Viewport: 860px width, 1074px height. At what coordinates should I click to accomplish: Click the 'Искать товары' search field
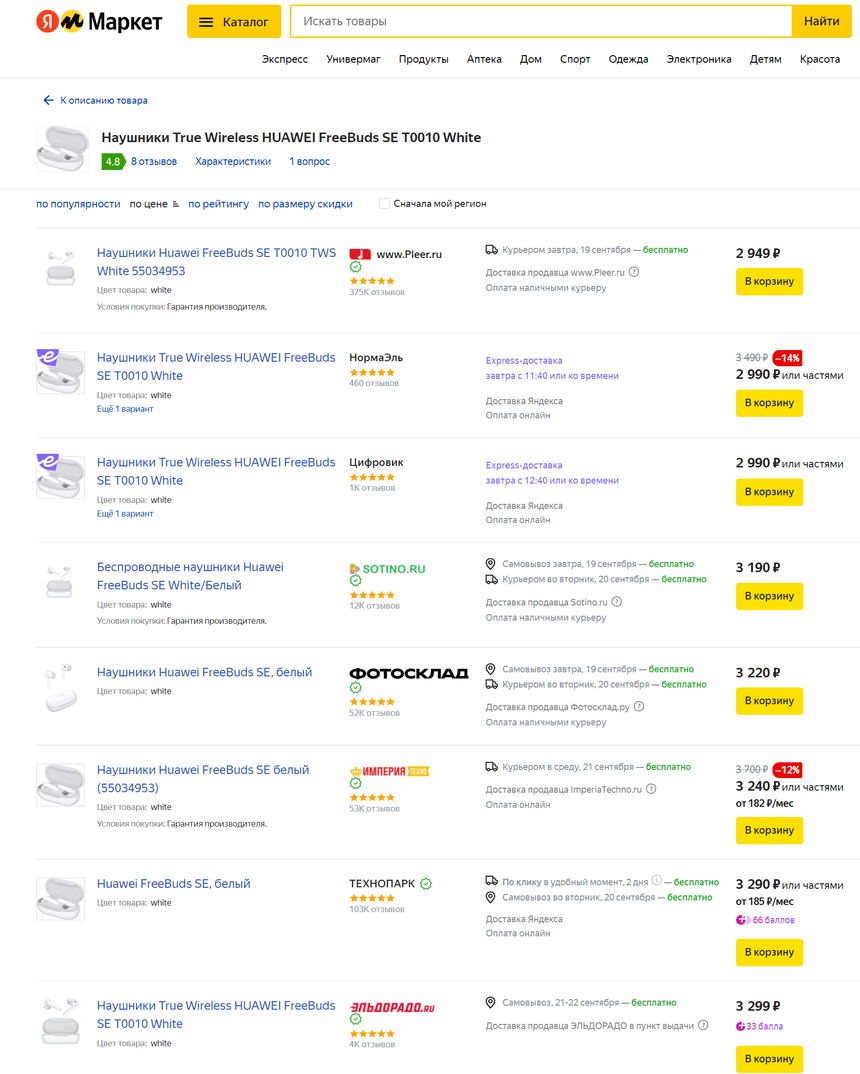(x=541, y=21)
